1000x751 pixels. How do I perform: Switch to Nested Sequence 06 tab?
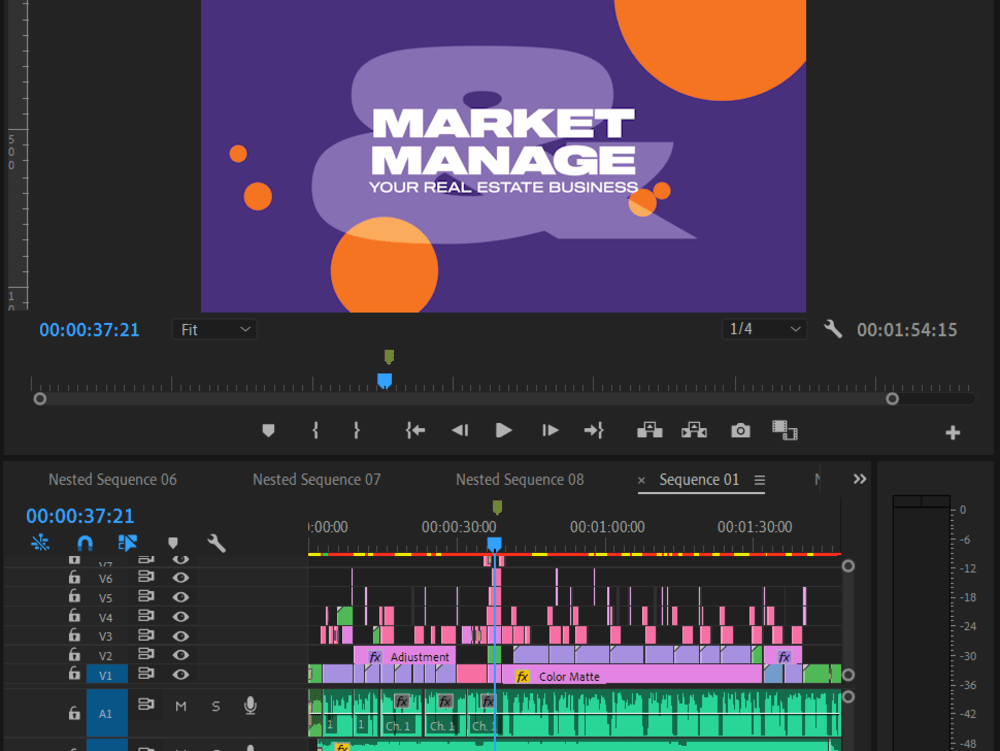113,479
